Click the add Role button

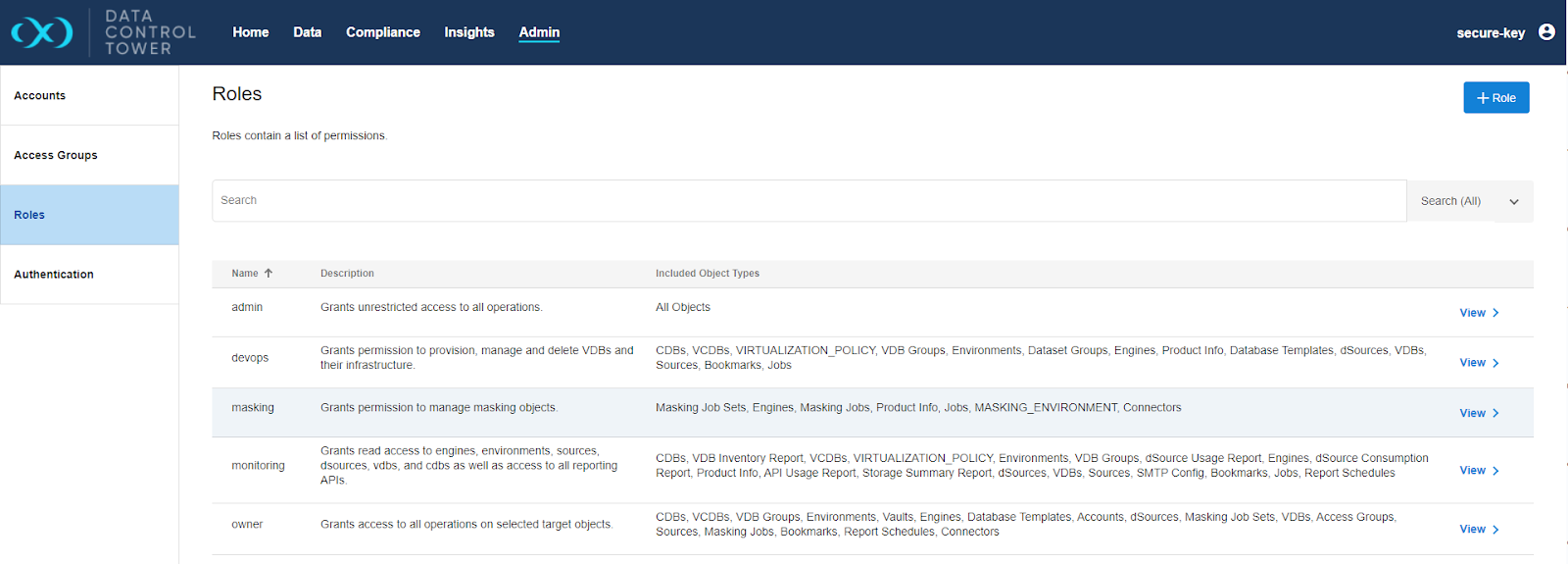click(x=1495, y=98)
